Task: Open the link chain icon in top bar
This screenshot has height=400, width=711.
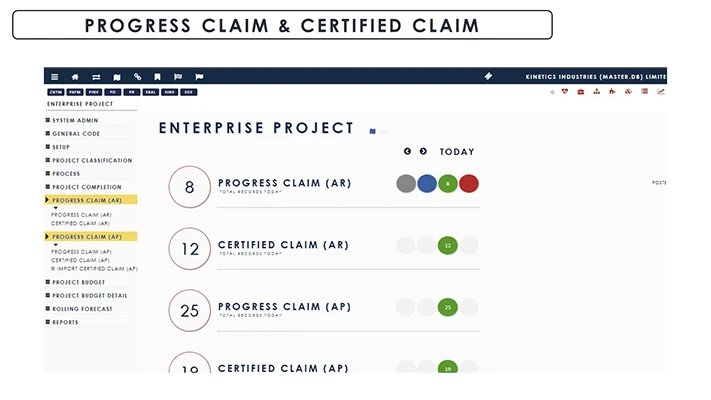Action: tap(137, 76)
